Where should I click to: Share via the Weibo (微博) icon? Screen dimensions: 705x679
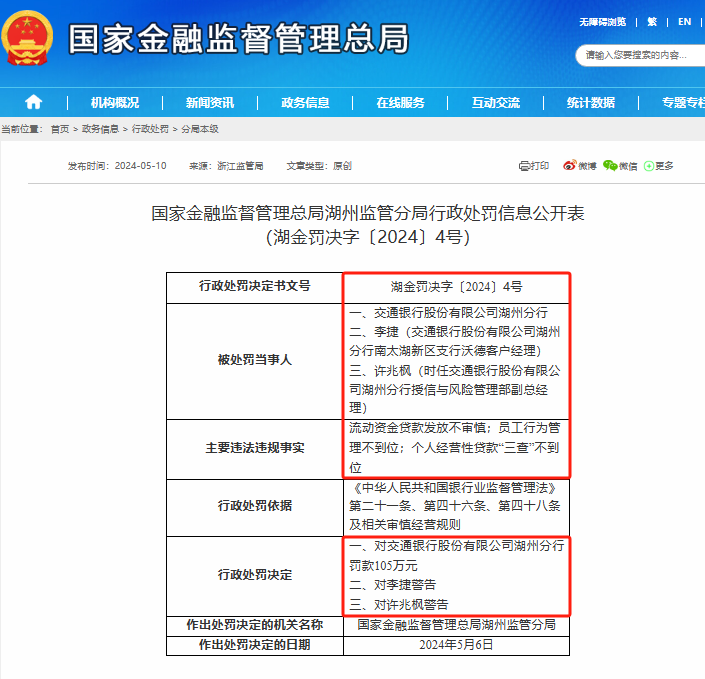(x=579, y=166)
